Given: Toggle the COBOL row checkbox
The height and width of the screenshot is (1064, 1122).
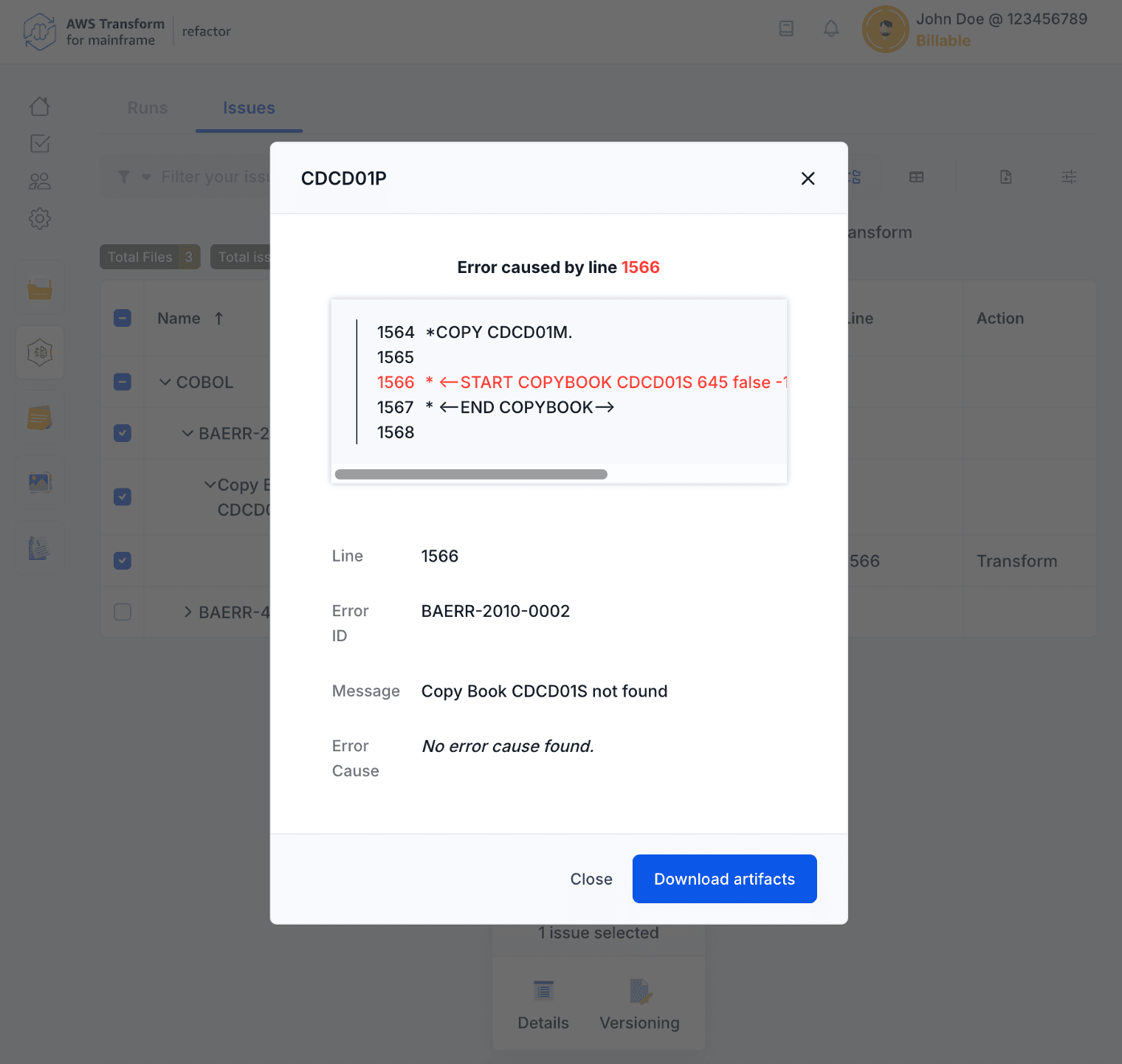Looking at the screenshot, I should click(x=123, y=382).
